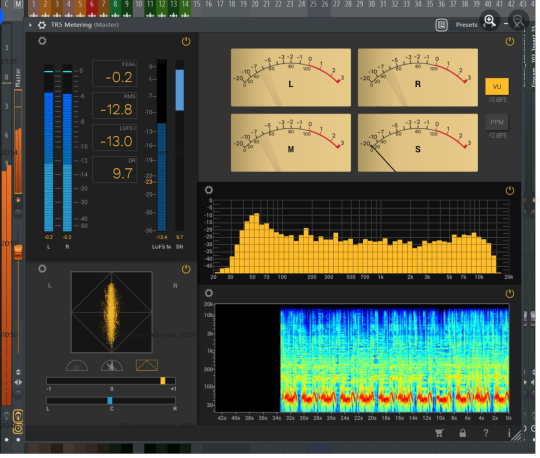Select the C current column in mixer header
This screenshot has width=540, height=458.
click(7, 4)
